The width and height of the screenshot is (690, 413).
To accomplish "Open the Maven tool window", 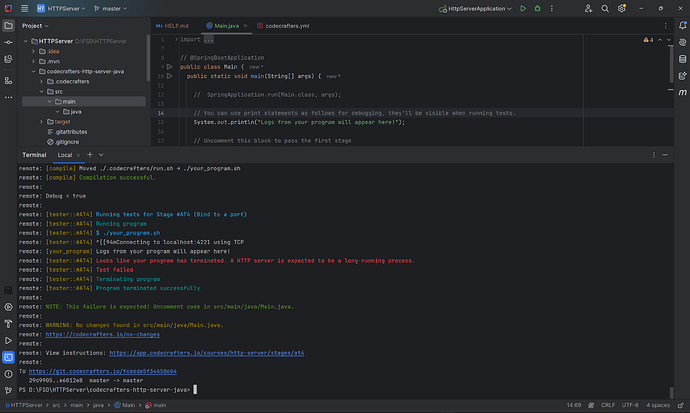I will click(x=683, y=92).
